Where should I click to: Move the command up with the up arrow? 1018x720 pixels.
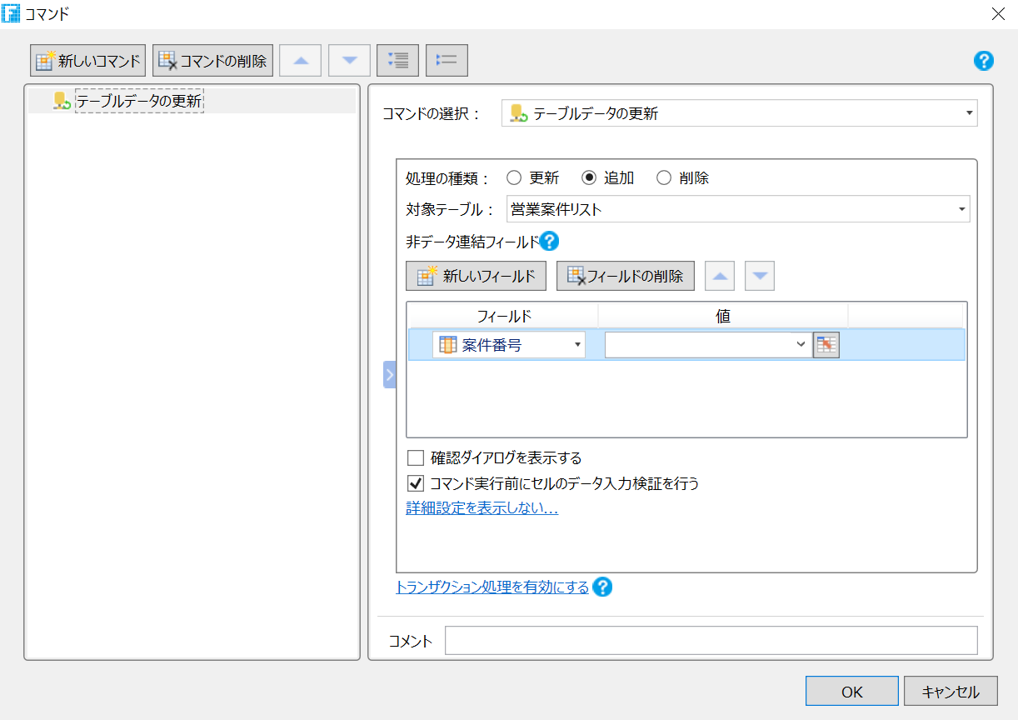[x=299, y=60]
